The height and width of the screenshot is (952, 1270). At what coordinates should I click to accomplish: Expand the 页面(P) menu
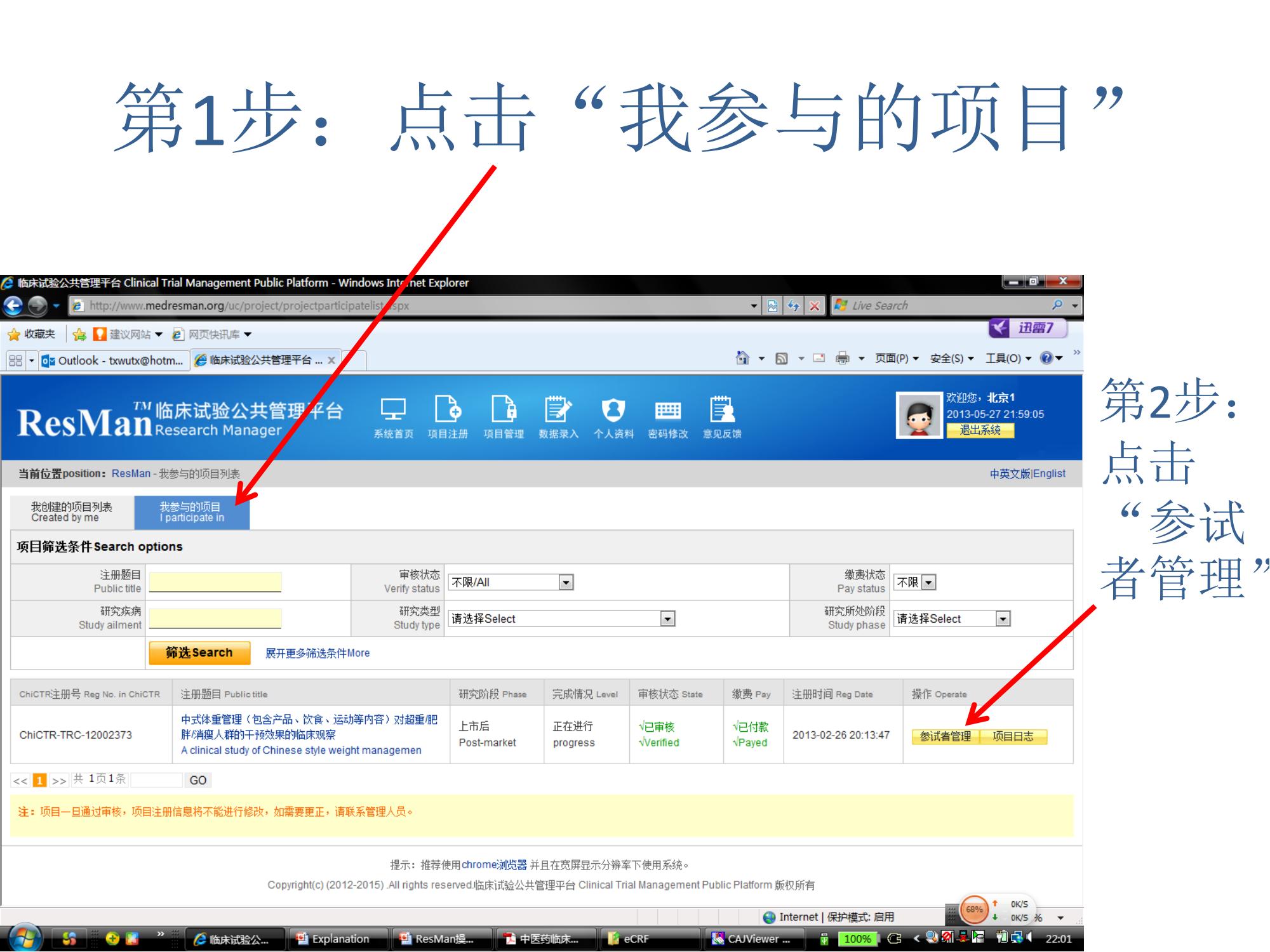coord(897,359)
